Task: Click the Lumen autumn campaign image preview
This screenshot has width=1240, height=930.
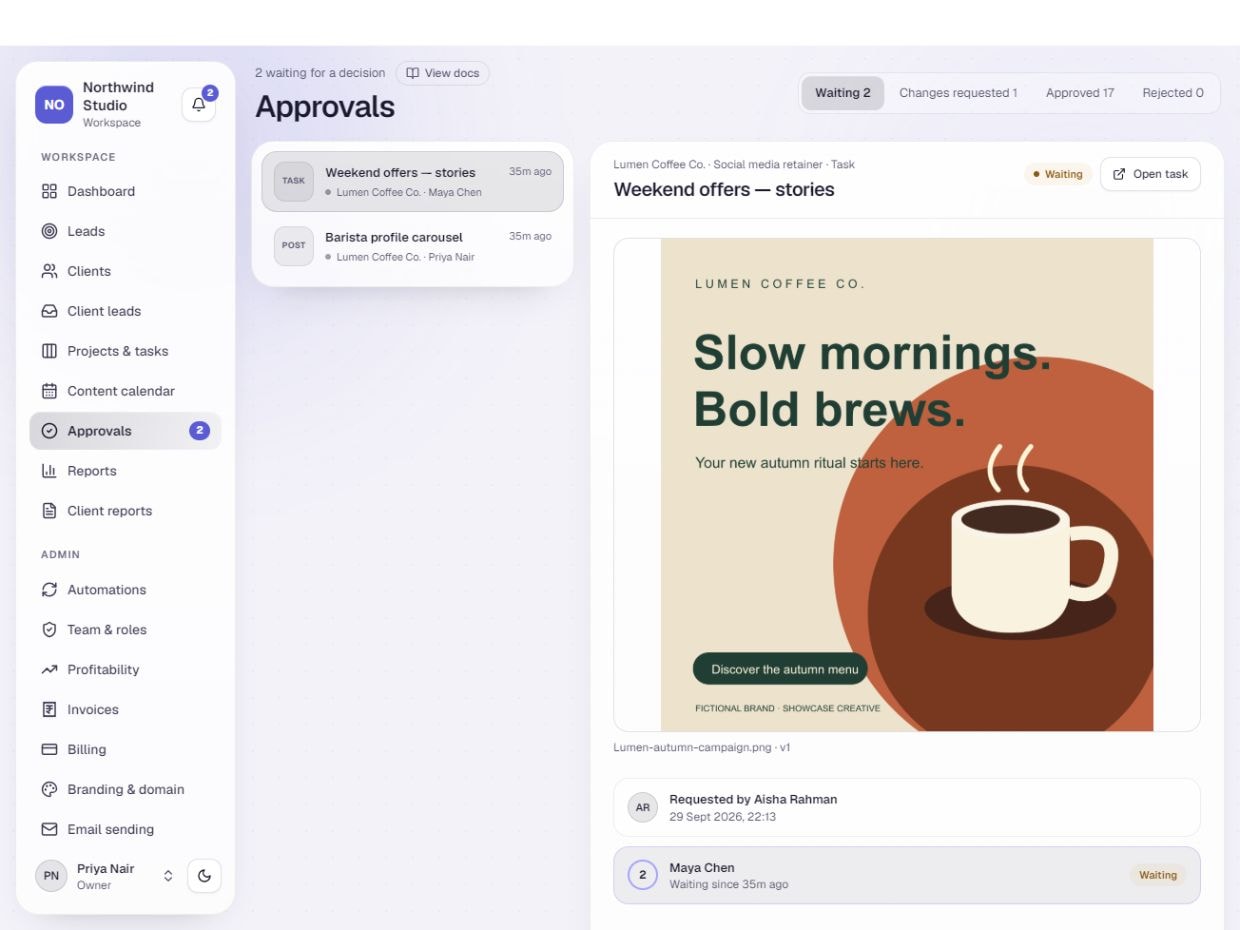Action: 907,485
